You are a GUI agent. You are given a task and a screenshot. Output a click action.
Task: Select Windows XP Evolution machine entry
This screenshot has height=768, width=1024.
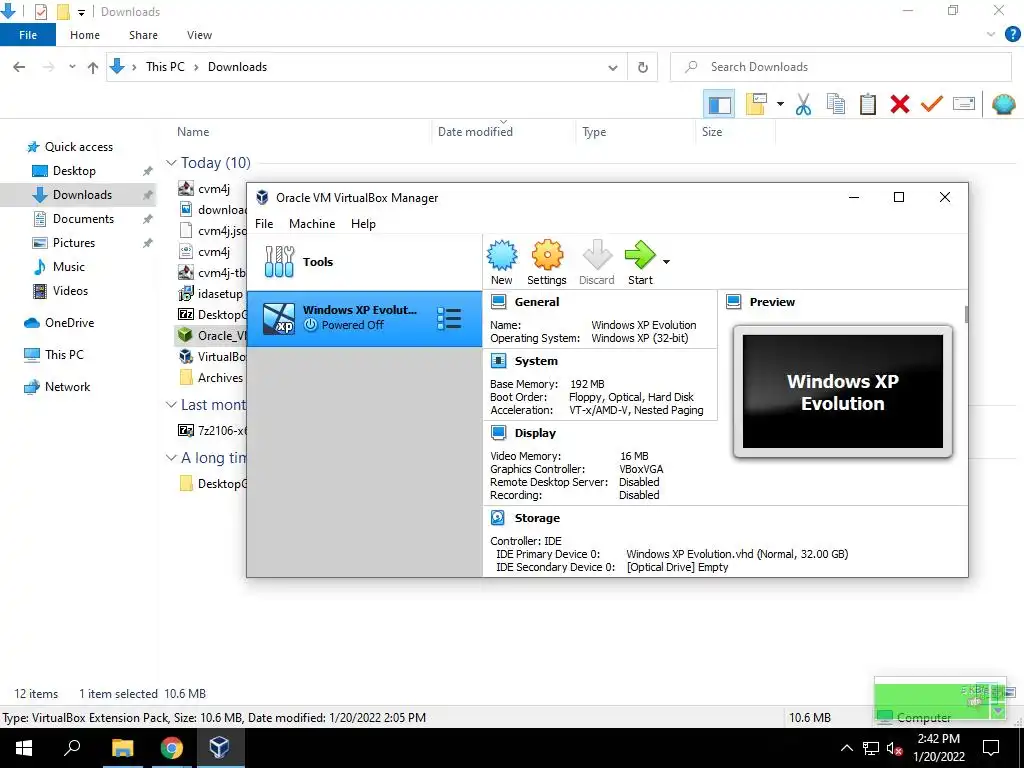point(364,319)
